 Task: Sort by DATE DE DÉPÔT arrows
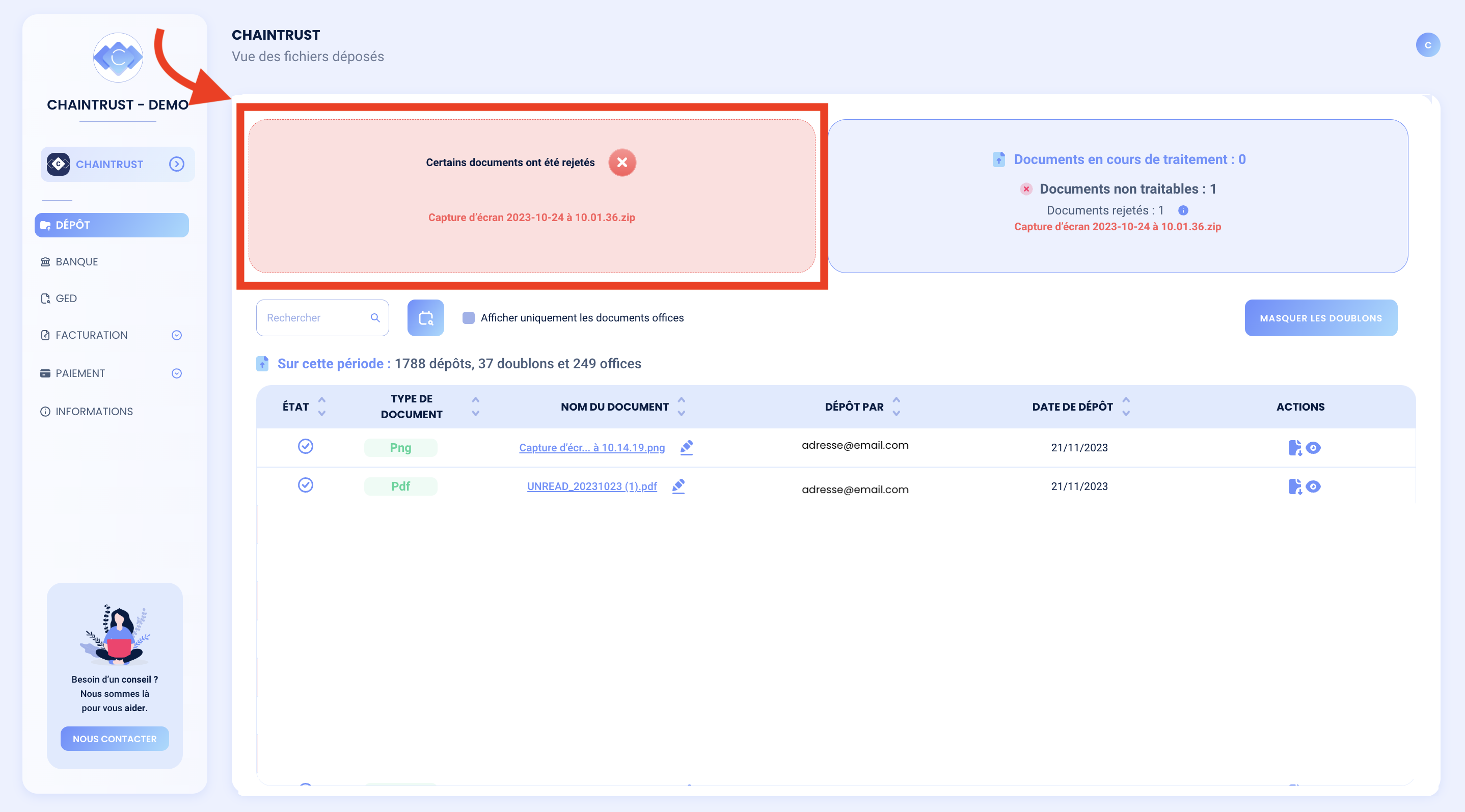click(1126, 407)
